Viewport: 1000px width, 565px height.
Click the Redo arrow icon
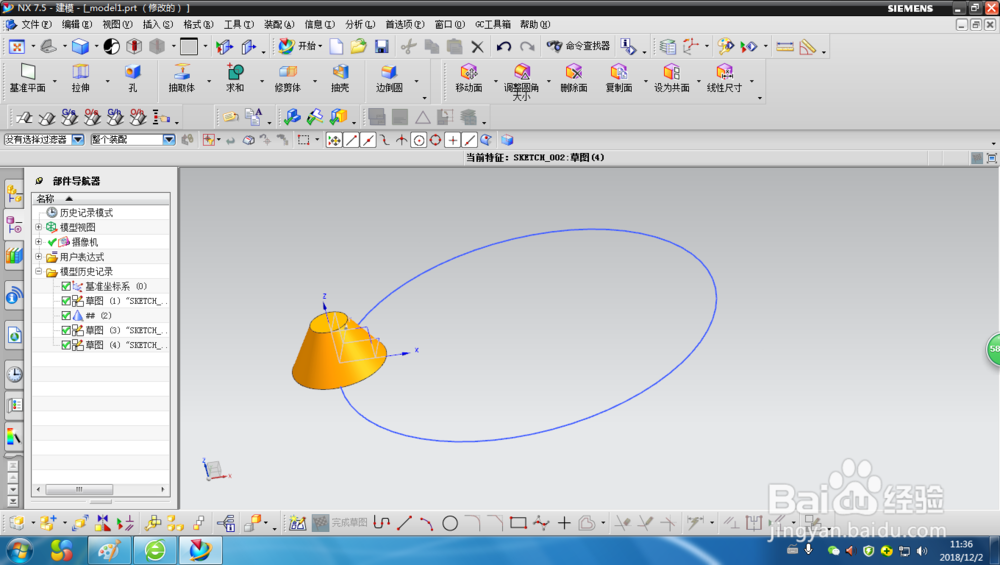(x=527, y=47)
